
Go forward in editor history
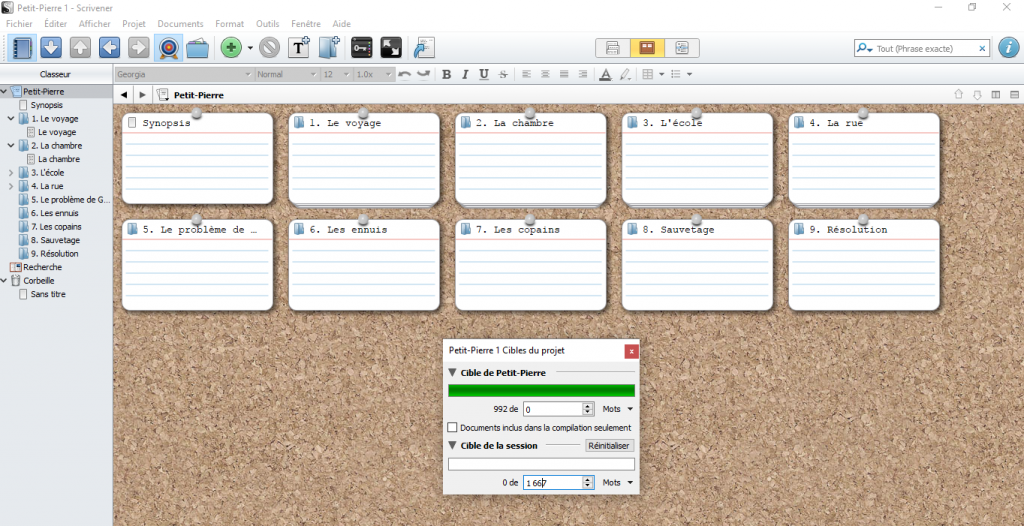(142, 95)
